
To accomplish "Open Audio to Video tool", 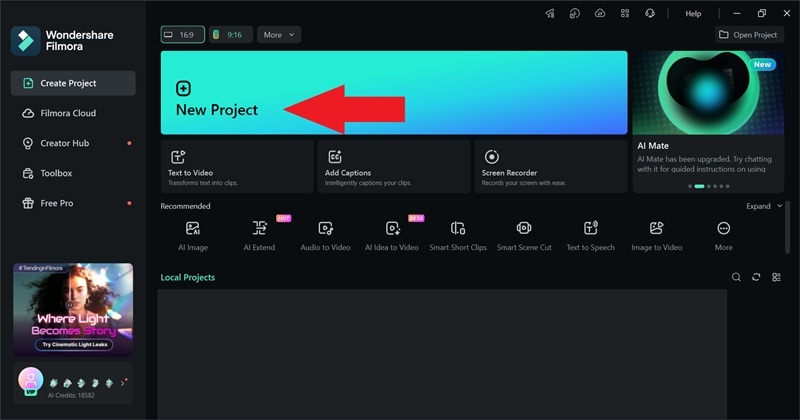I will click(x=326, y=236).
